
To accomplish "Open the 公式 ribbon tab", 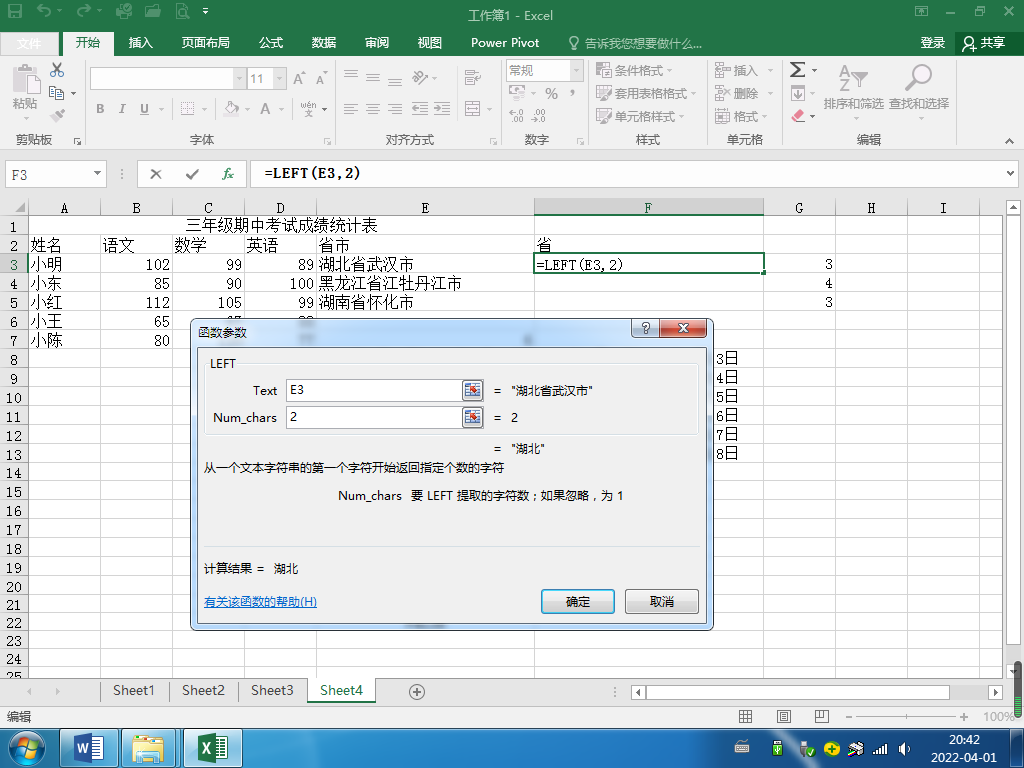I will tap(271, 43).
